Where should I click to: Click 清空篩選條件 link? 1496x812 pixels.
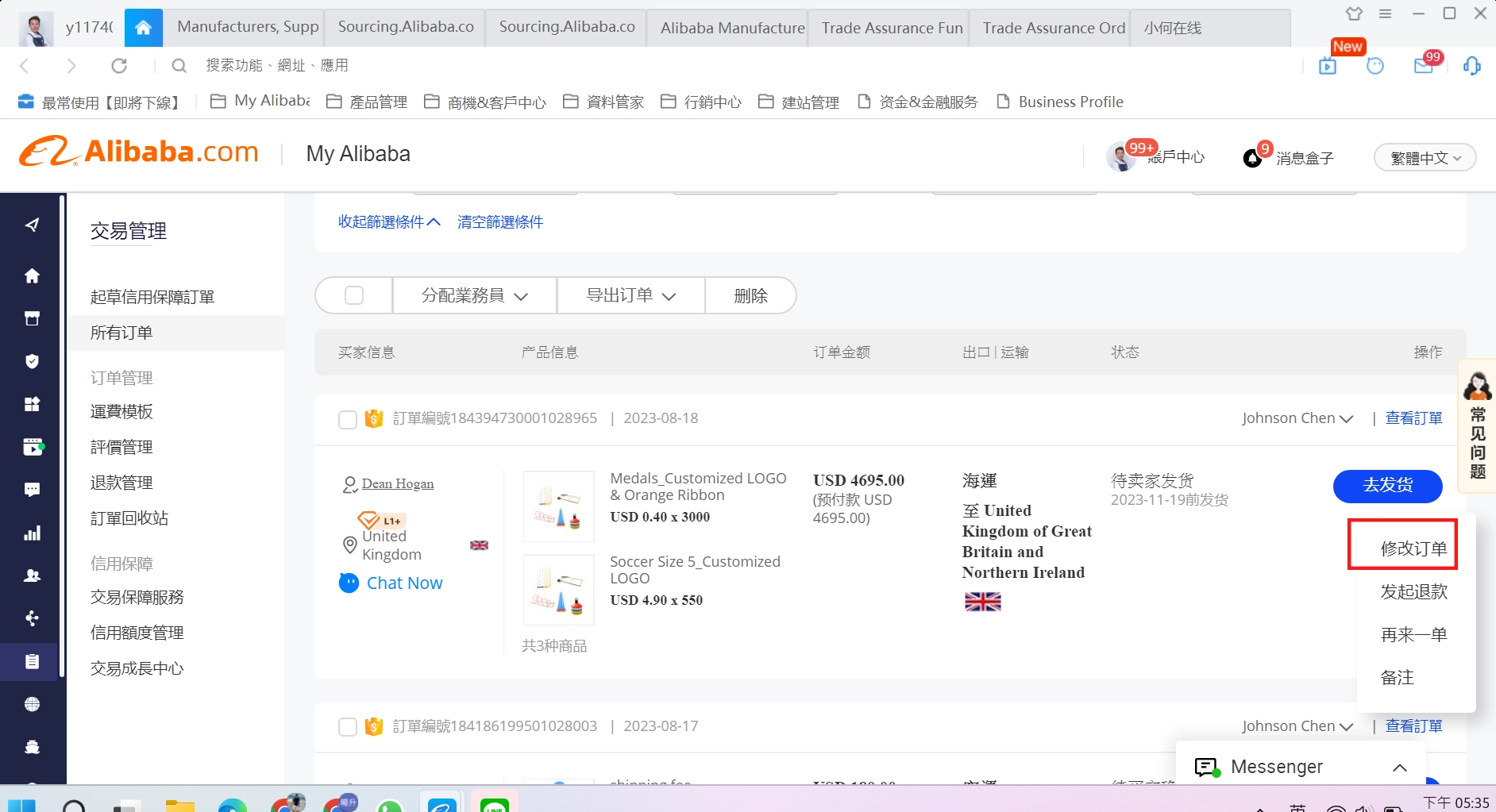click(x=500, y=221)
